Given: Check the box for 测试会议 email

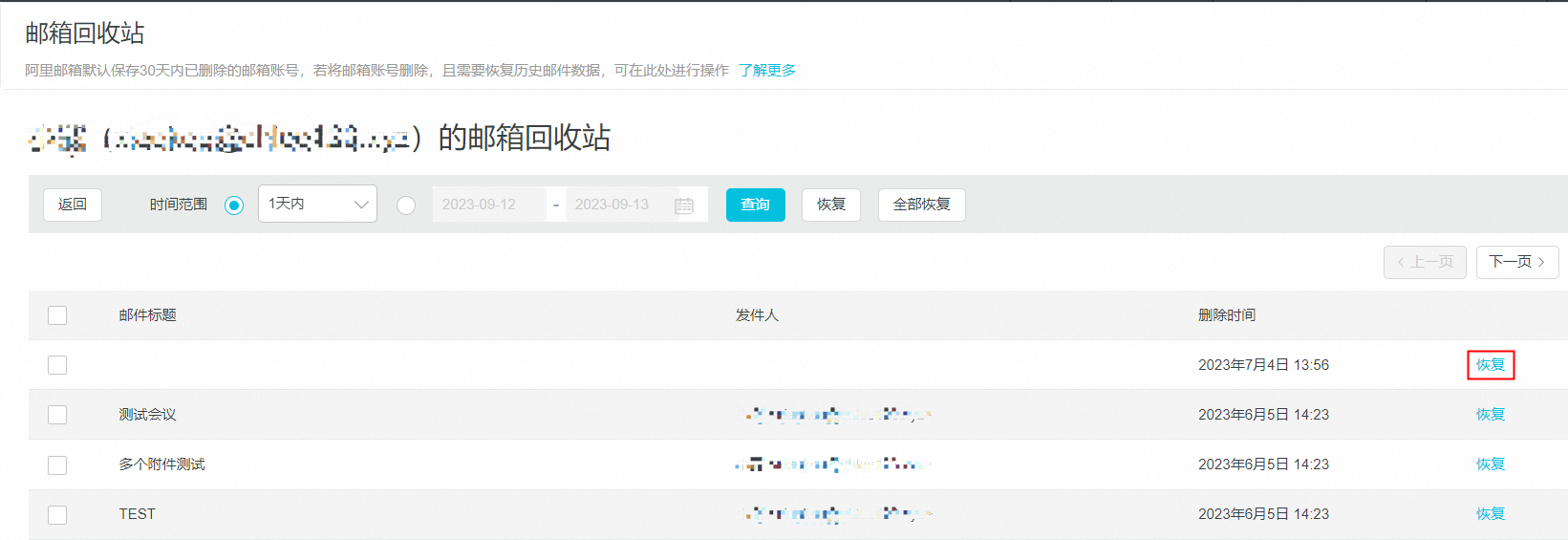Looking at the screenshot, I should click(x=57, y=415).
